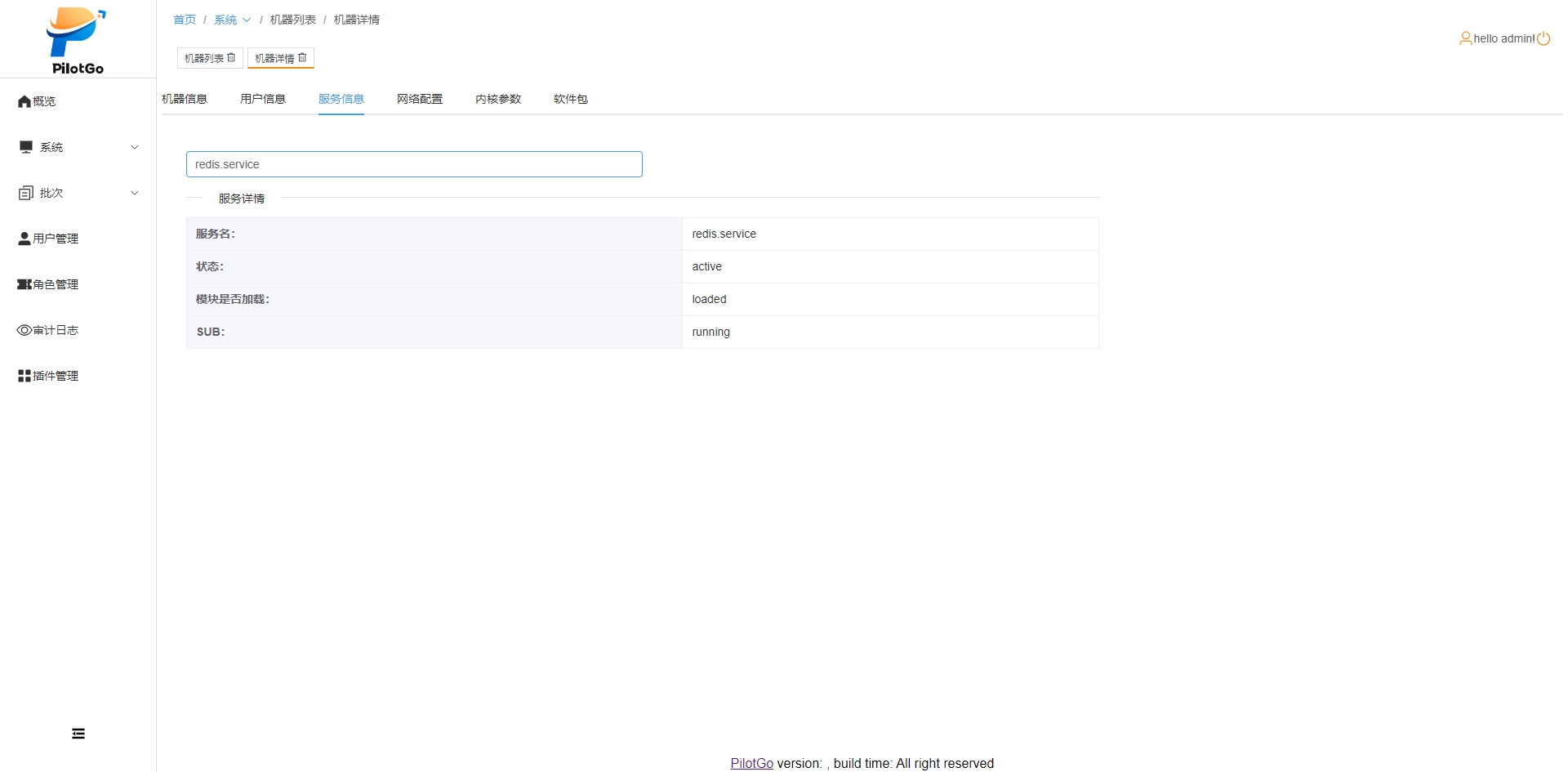The width and height of the screenshot is (1568, 772).
Task: Collapse the sidebar with the fold icon
Action: 78,734
